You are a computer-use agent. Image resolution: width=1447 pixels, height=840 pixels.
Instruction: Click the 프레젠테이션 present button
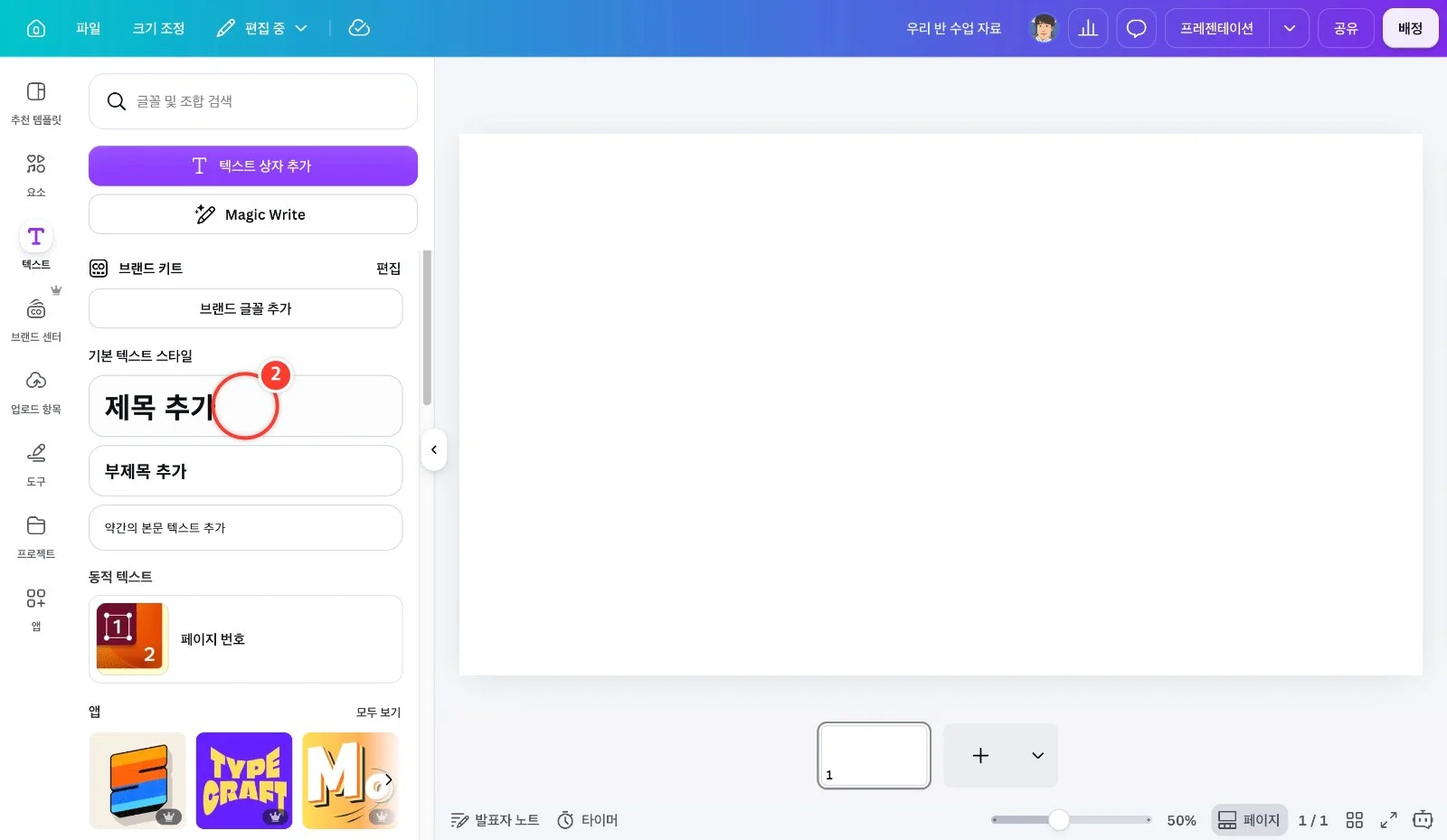(x=1216, y=28)
